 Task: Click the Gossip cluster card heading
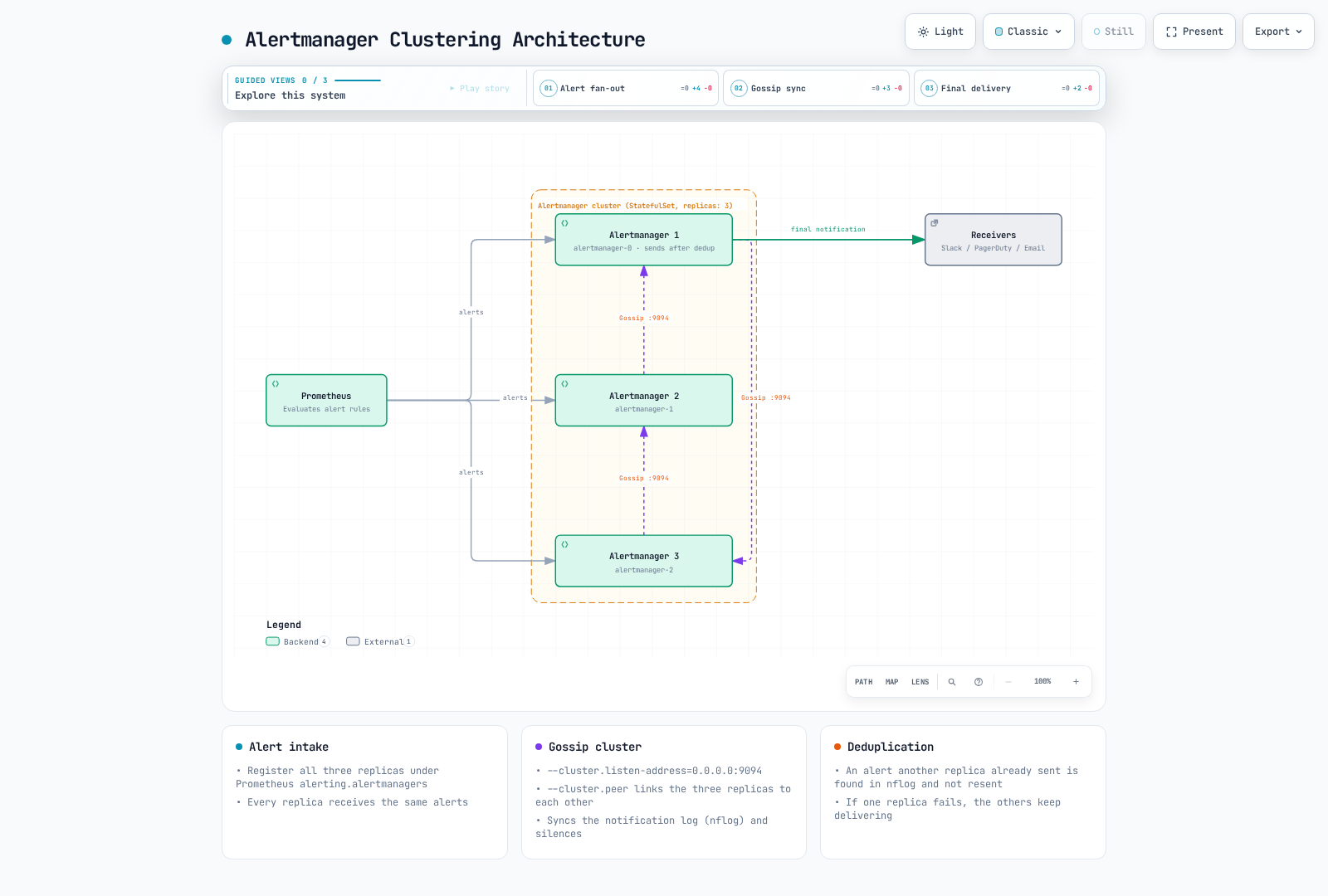pos(595,747)
